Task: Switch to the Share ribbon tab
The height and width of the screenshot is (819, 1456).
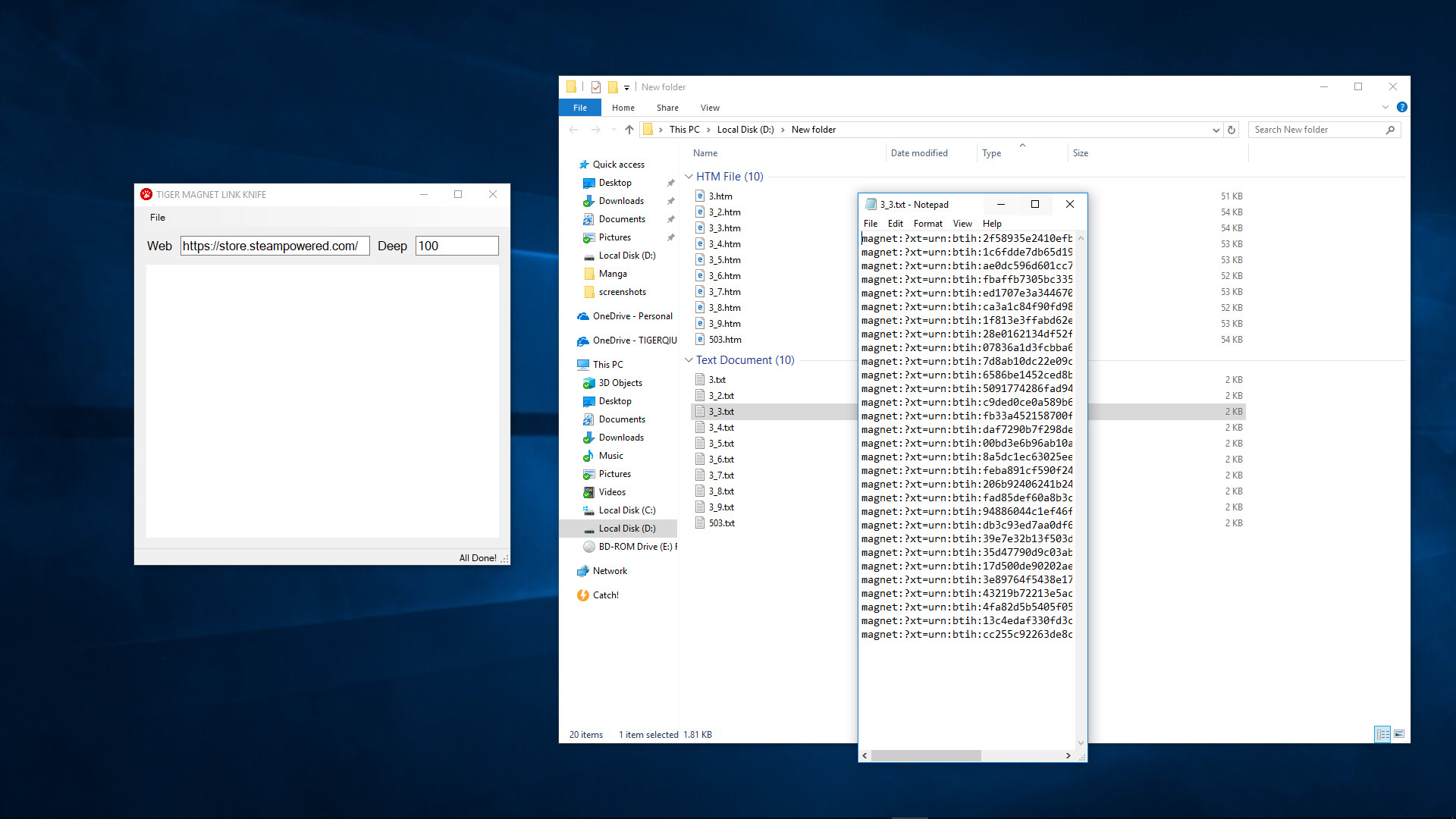Action: [667, 107]
